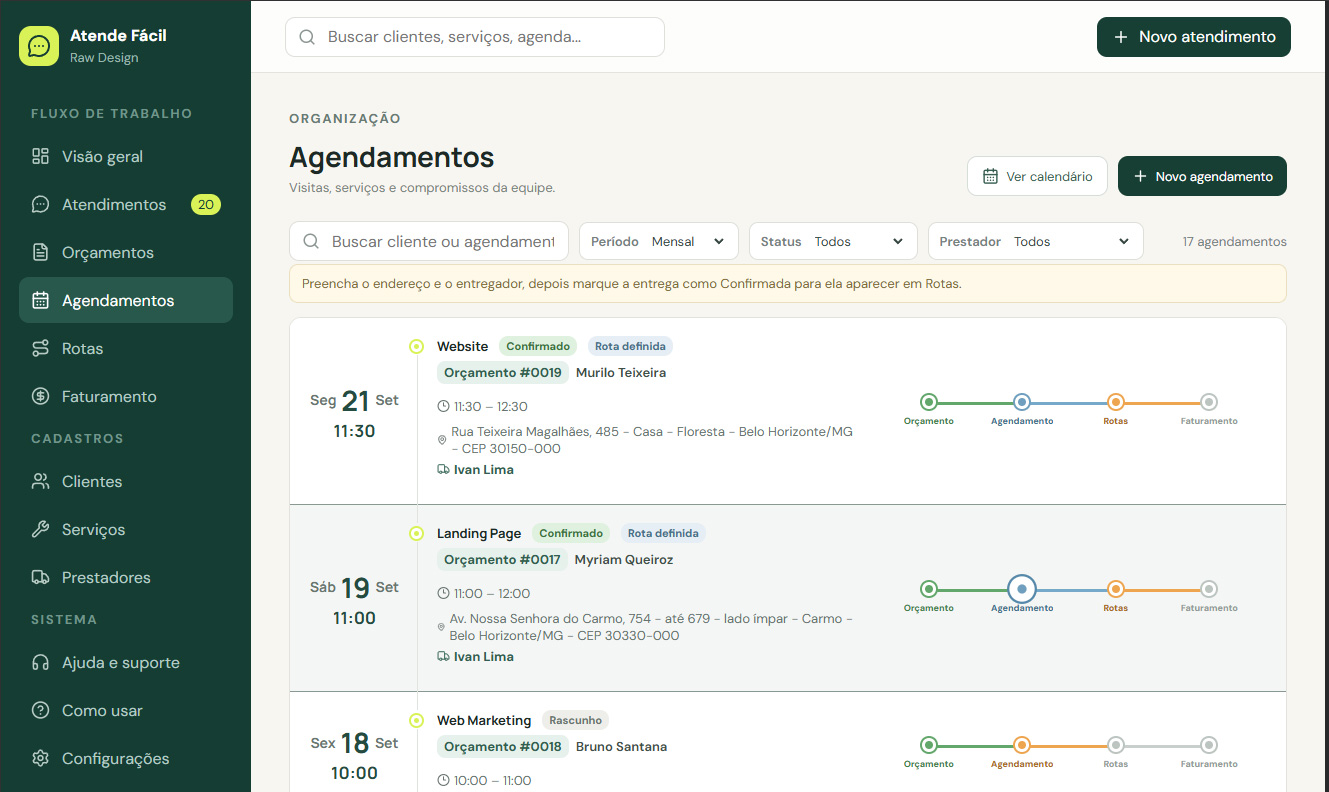Click the Clientes people icon
Image resolution: width=1329 pixels, height=792 pixels.
click(x=40, y=481)
